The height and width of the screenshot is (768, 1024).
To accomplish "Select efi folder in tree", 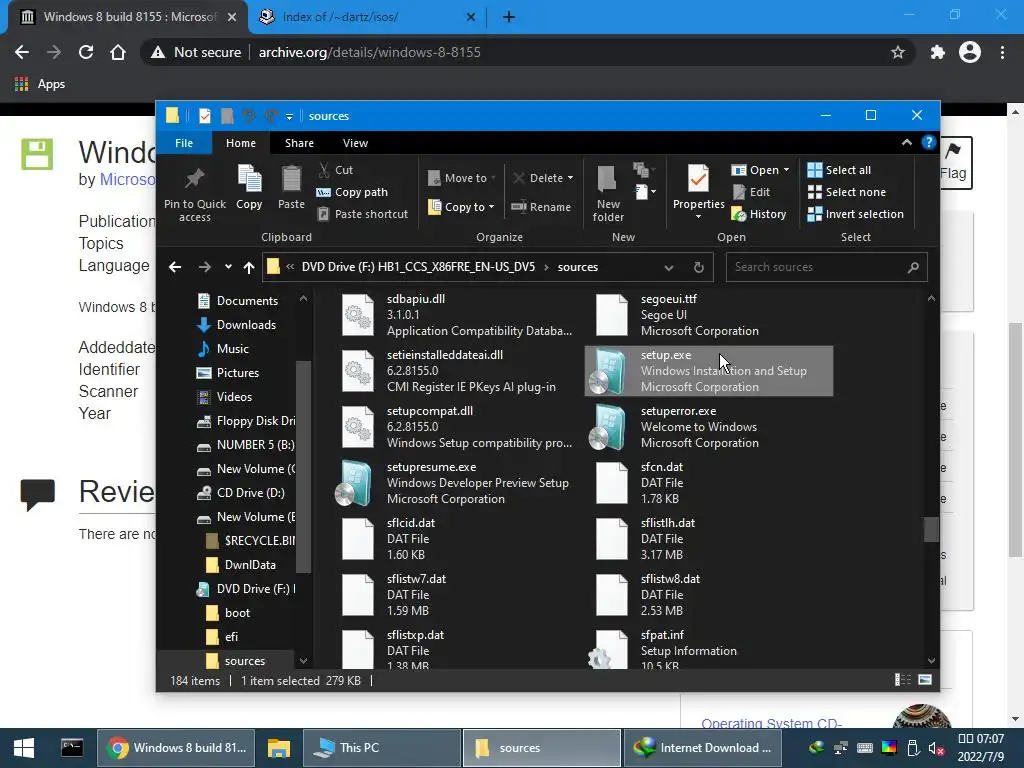I will [222, 637].
